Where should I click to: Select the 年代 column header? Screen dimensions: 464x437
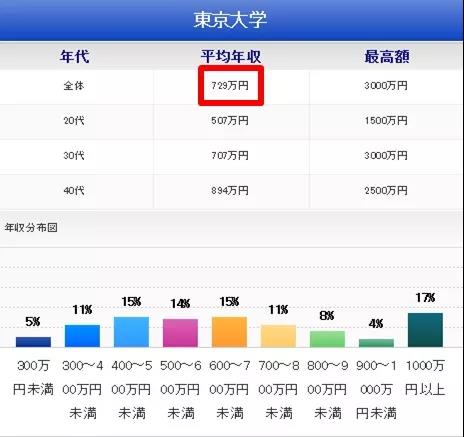75,56
